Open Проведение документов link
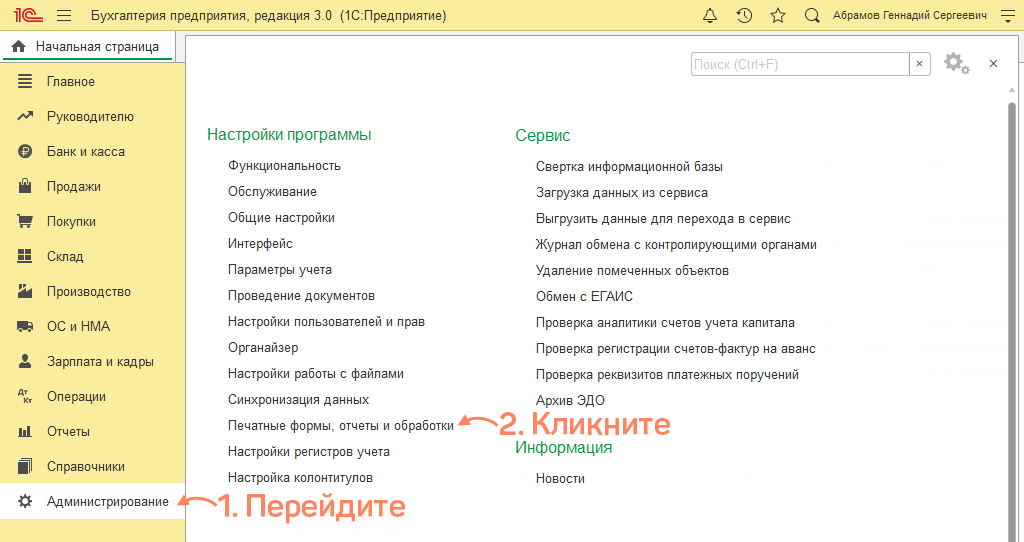The width and height of the screenshot is (1024, 542). [301, 296]
